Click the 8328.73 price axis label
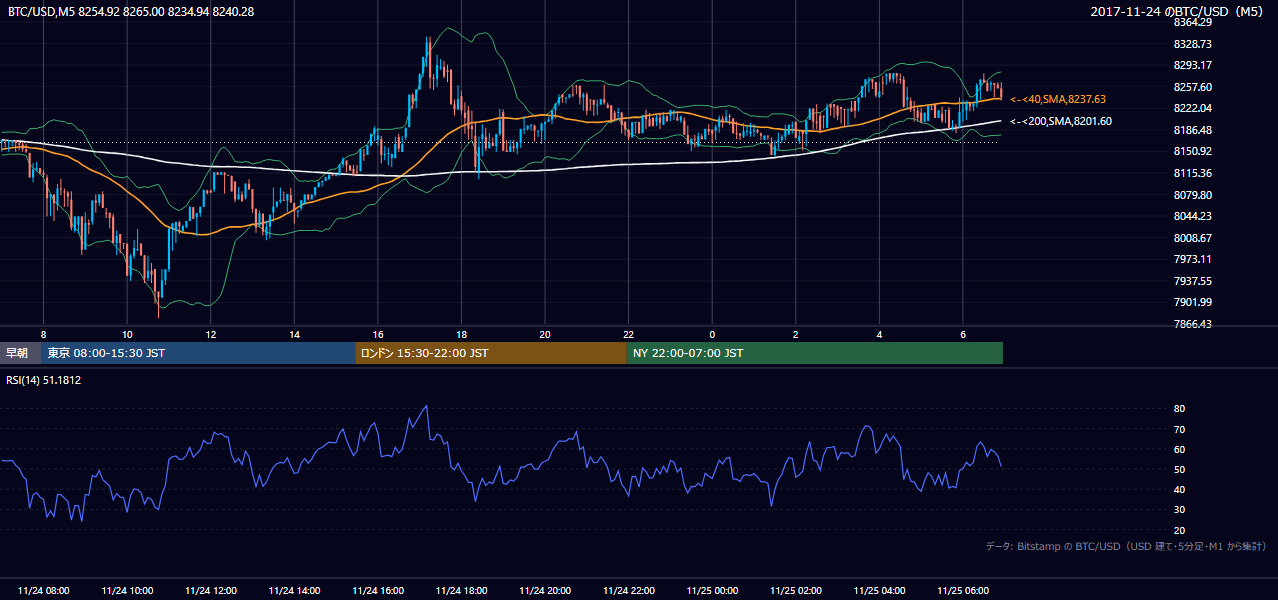This screenshot has height=600, width=1278. pos(1192,44)
